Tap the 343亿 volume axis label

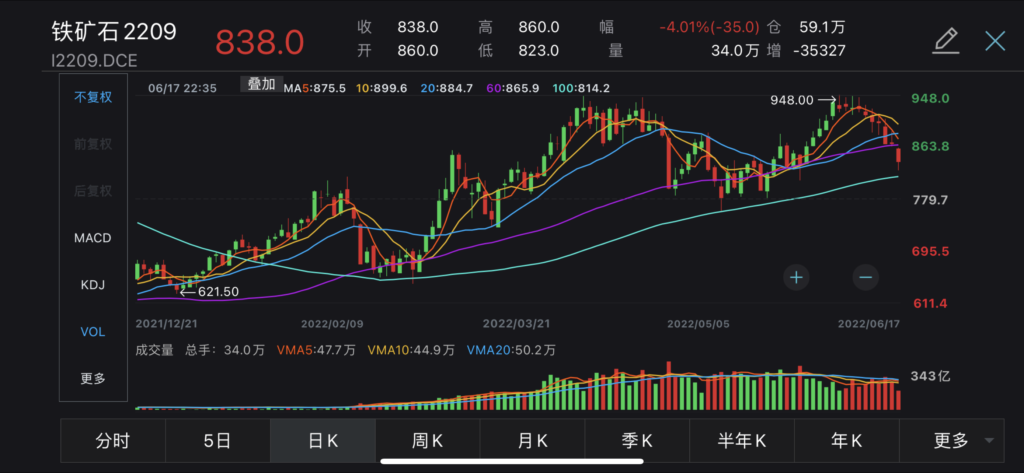[930, 376]
